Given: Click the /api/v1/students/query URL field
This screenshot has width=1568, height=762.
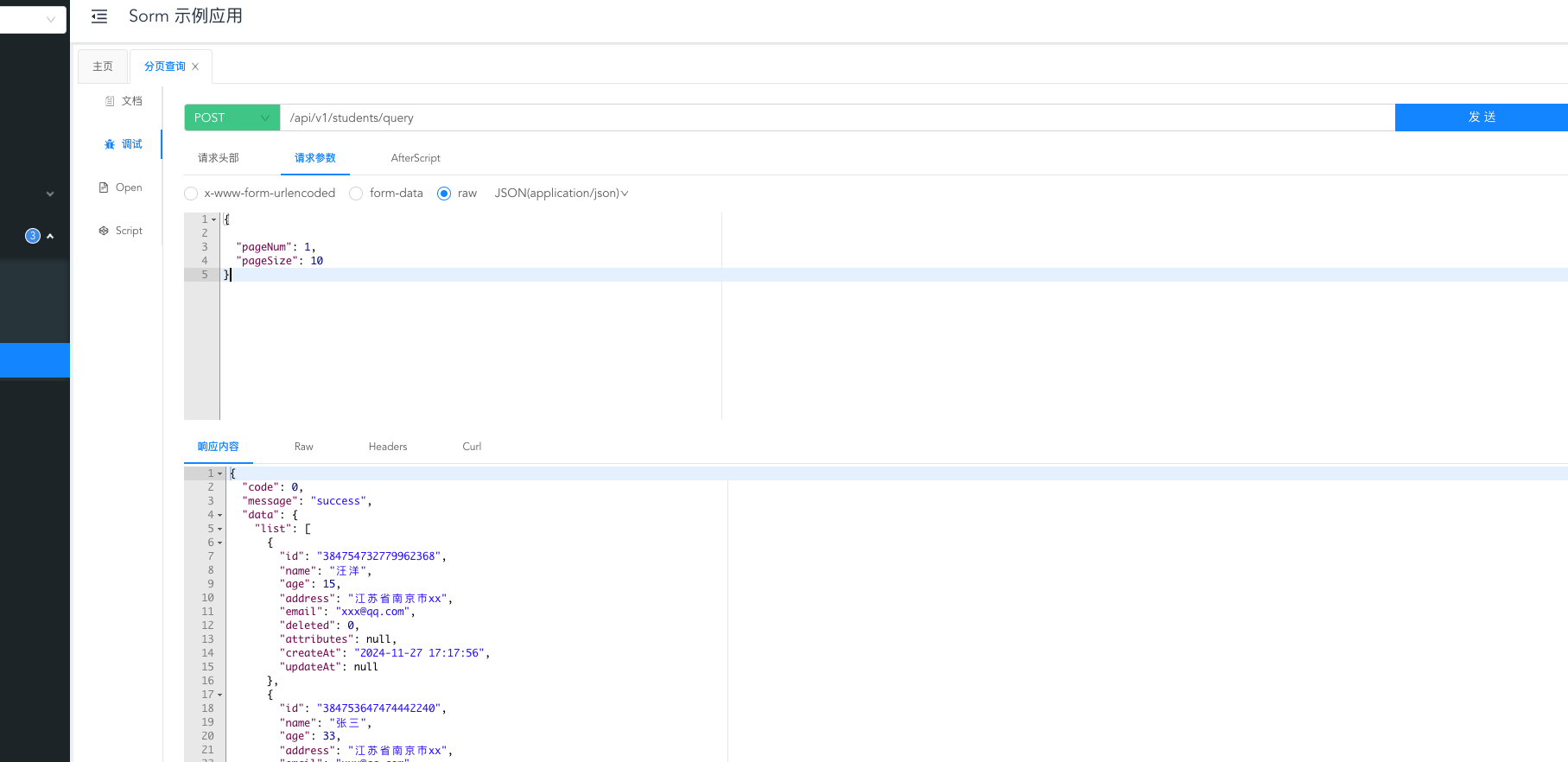Looking at the screenshot, I should 836,117.
